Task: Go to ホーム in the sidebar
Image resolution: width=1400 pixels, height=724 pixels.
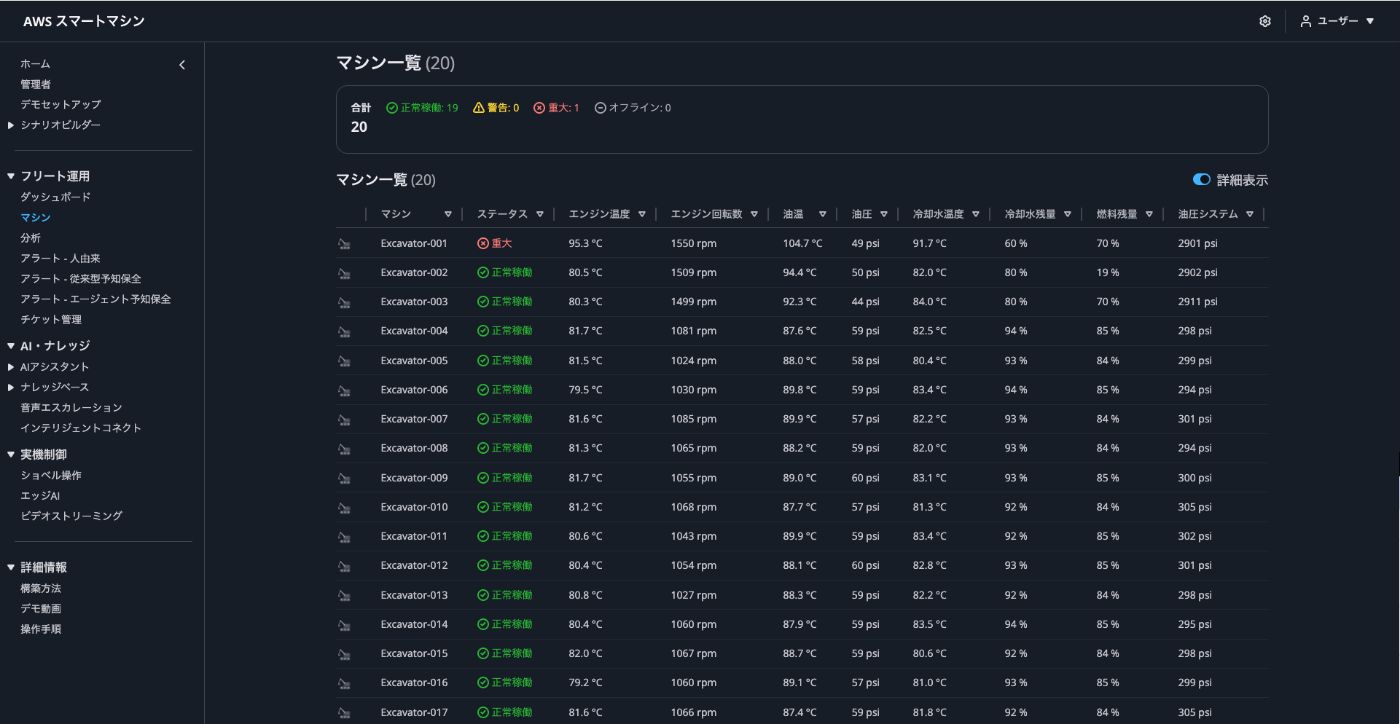Action: [x=35, y=64]
